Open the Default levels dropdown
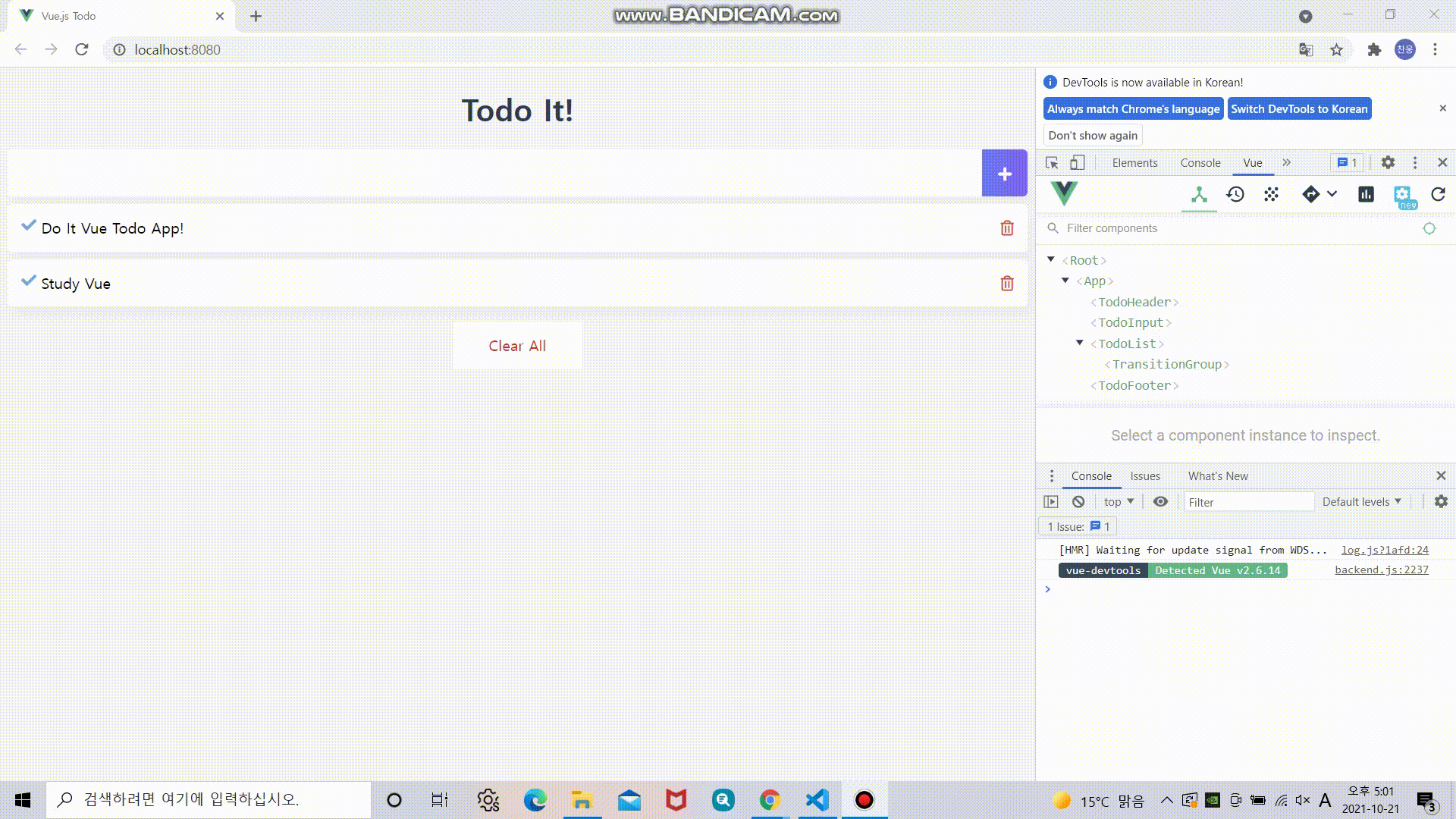1456x819 pixels. coord(1362,501)
